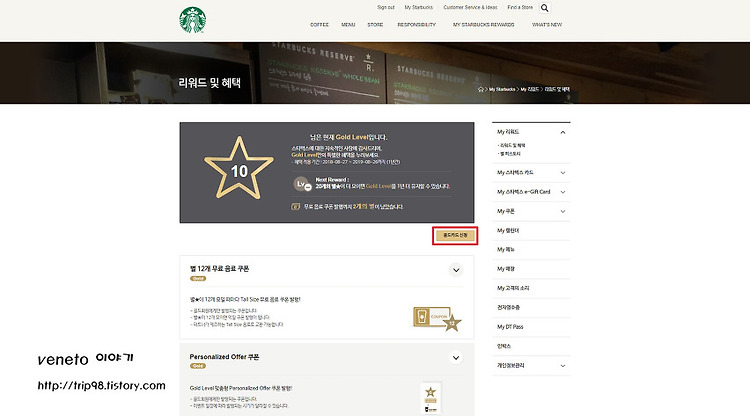
Task: Click the Find a Store link
Action: point(520,7)
